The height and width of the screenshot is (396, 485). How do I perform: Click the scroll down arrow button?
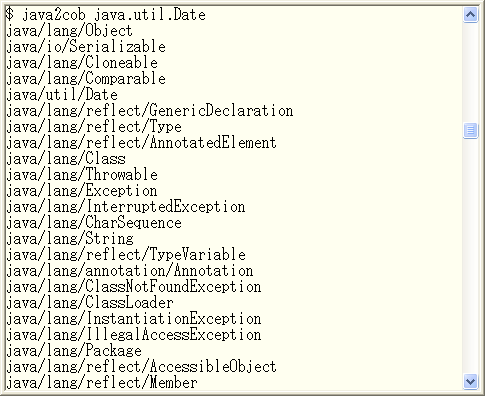point(470,381)
